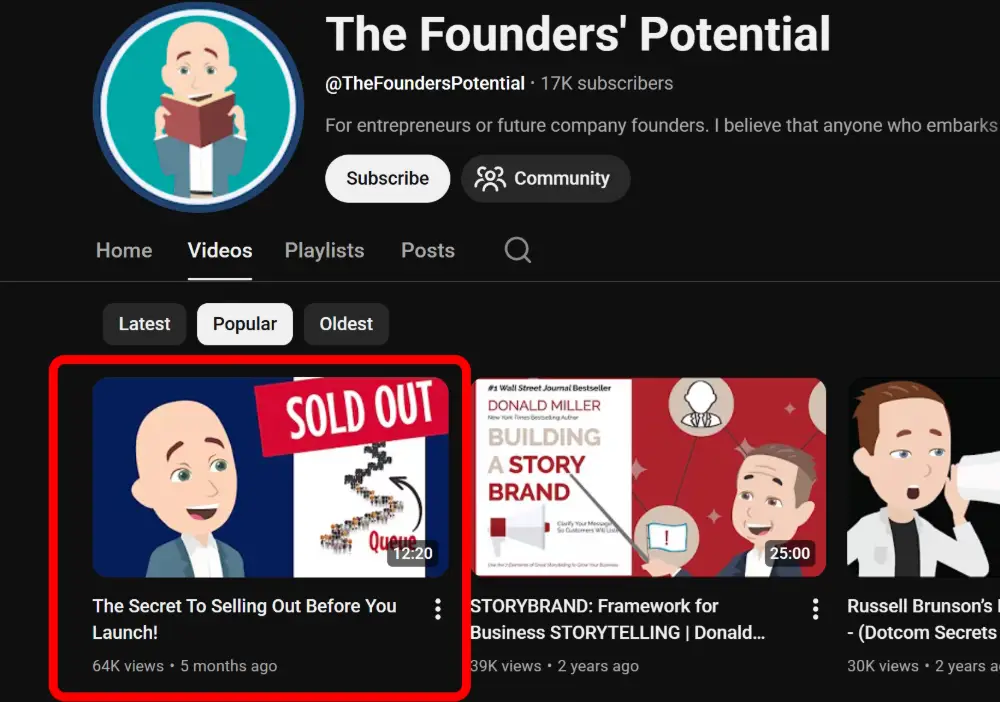
Task: Open the Playlists tab
Action: tap(325, 251)
